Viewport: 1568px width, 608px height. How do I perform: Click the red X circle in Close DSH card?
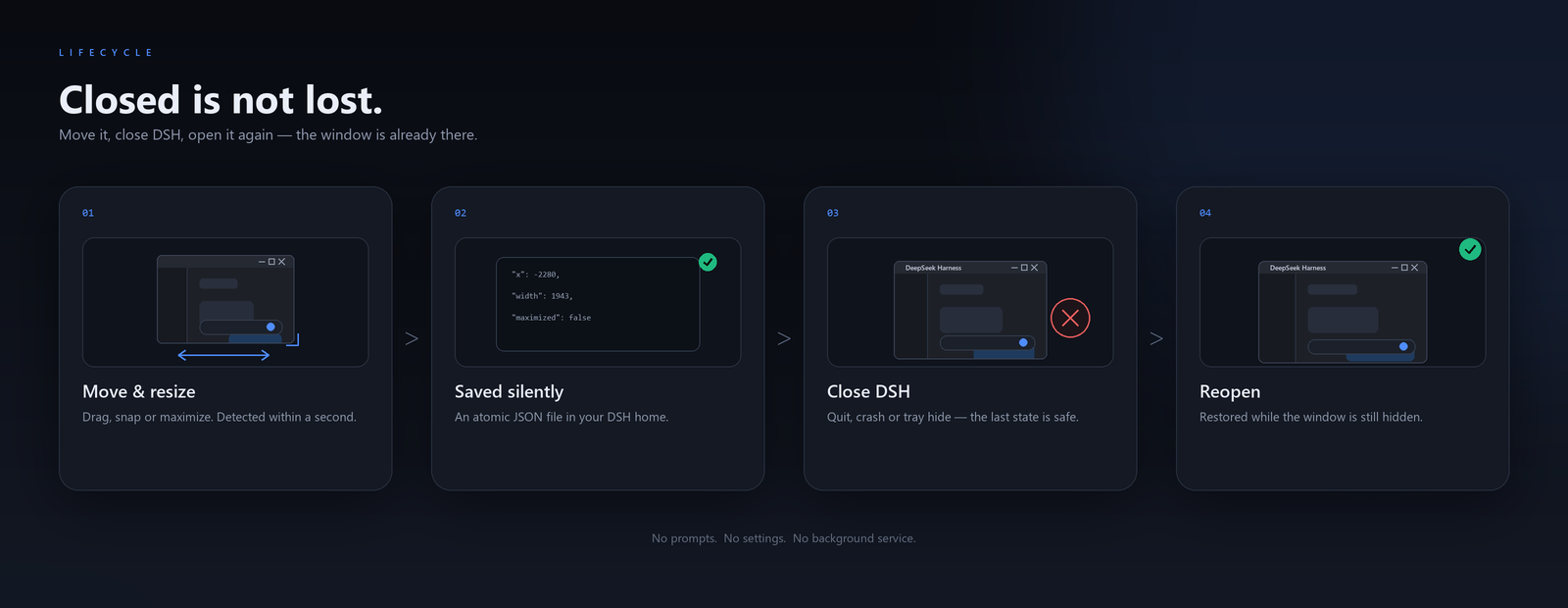click(1070, 318)
